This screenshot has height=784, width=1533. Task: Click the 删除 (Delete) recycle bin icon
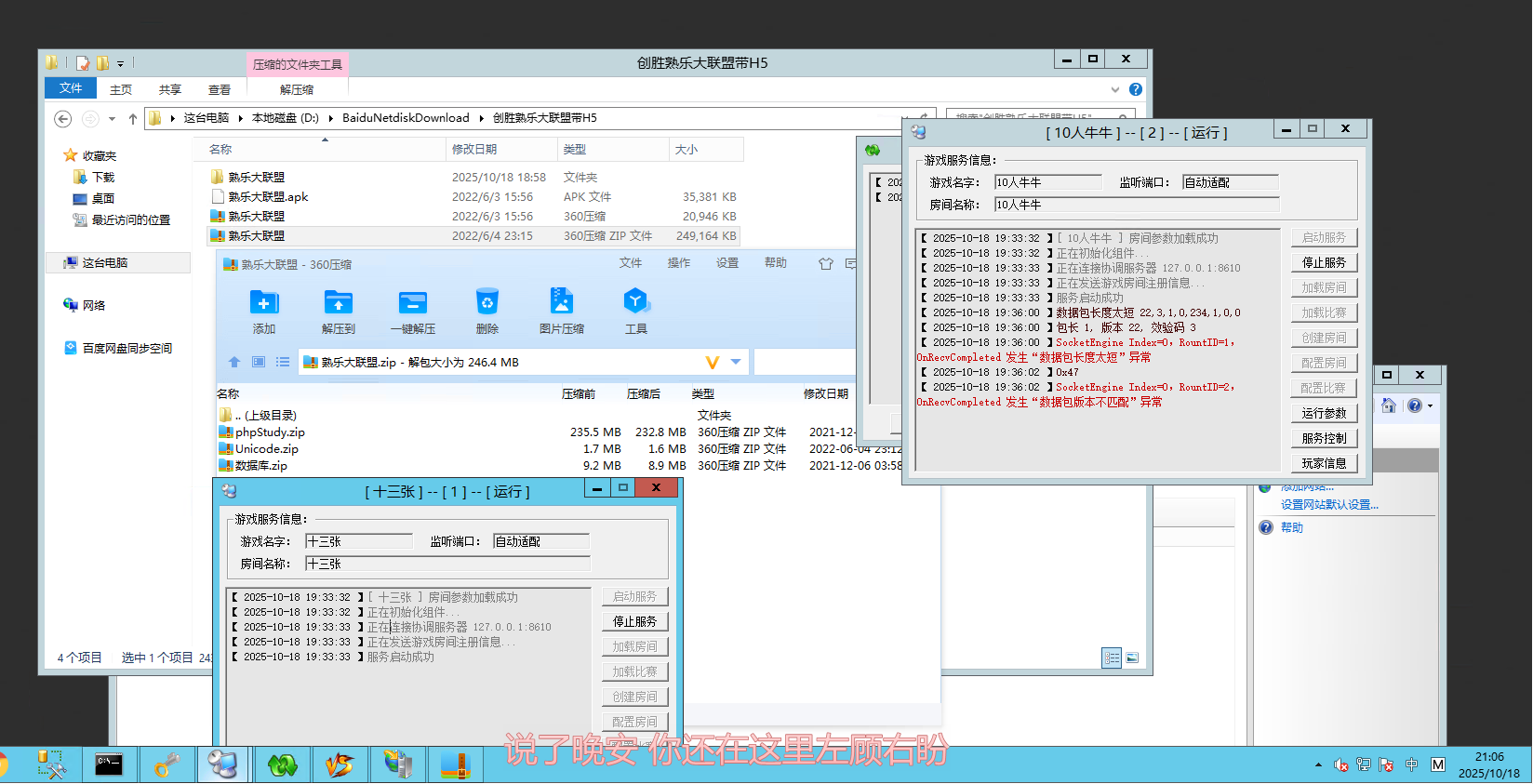pyautogui.click(x=487, y=303)
